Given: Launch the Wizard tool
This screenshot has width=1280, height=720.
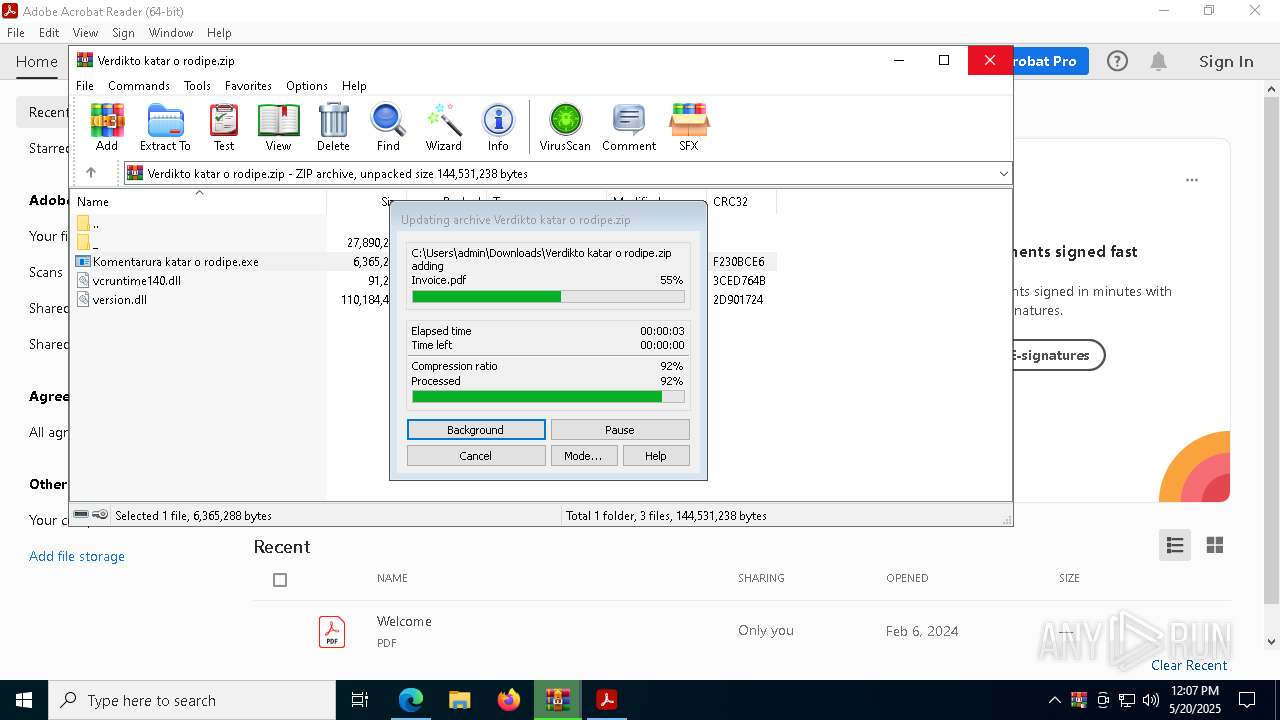Looking at the screenshot, I should pos(443,127).
